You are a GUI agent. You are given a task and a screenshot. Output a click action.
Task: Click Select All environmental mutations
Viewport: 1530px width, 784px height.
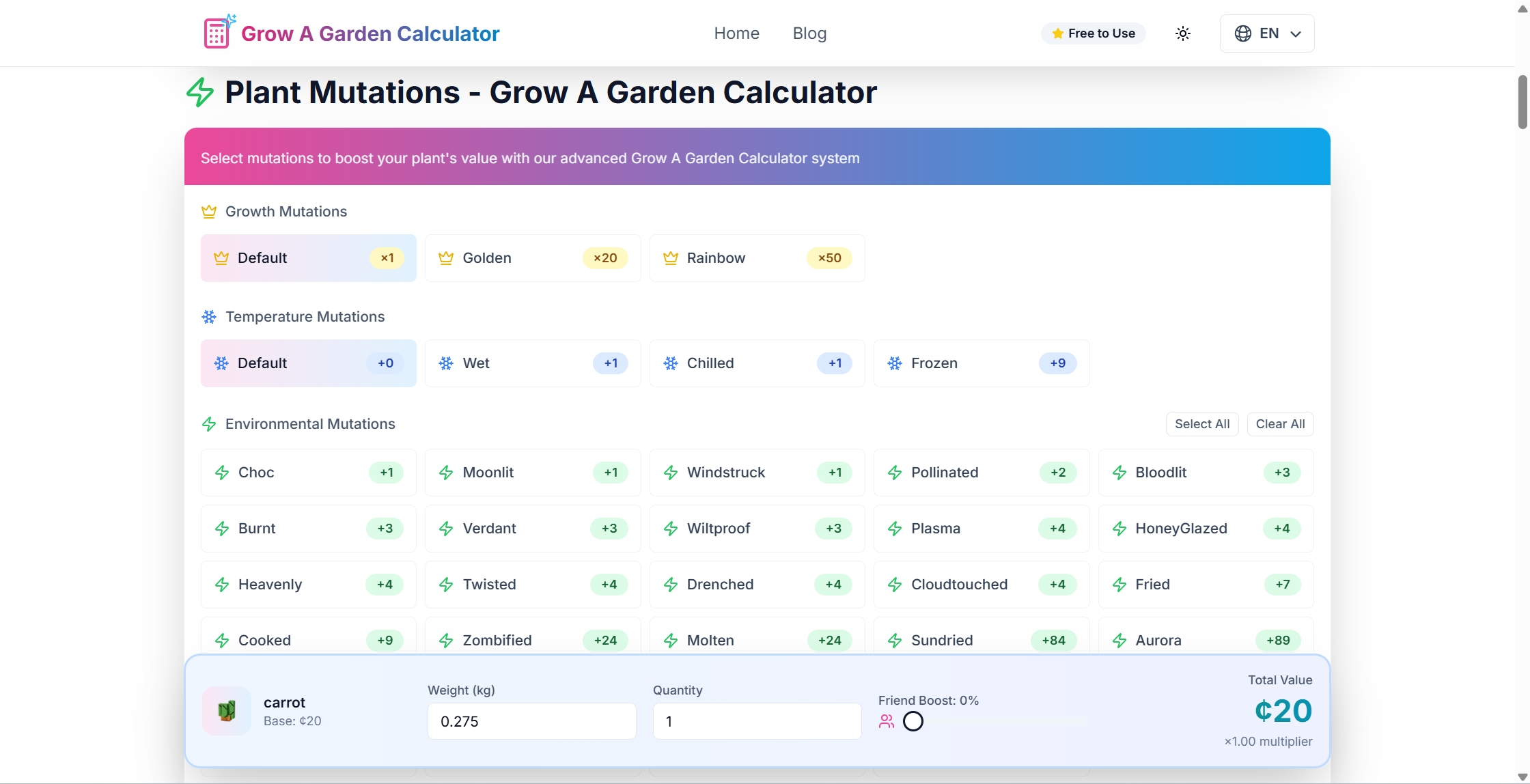tap(1202, 424)
